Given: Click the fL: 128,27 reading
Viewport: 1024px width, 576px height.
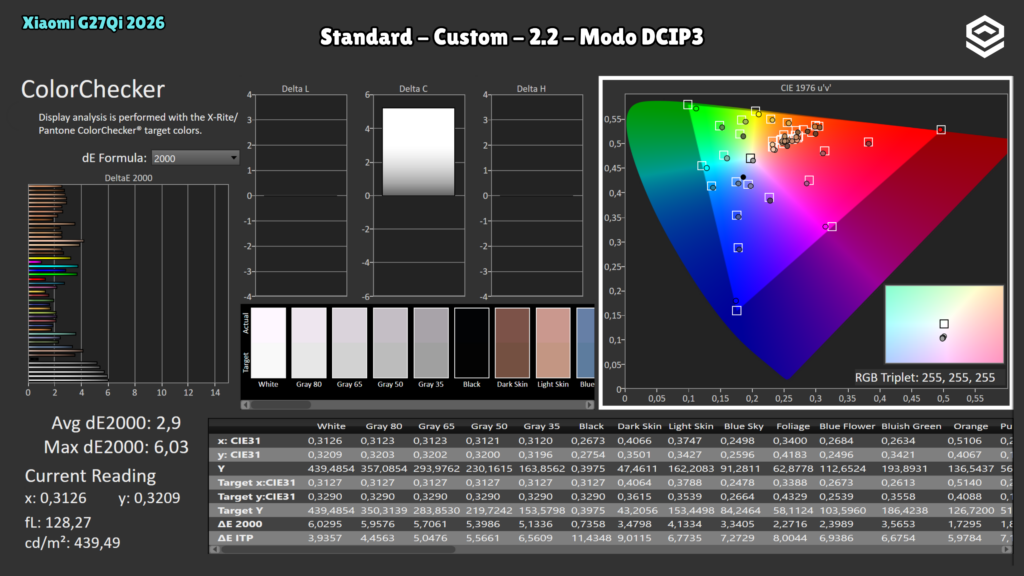Looking at the screenshot, I should [x=58, y=522].
